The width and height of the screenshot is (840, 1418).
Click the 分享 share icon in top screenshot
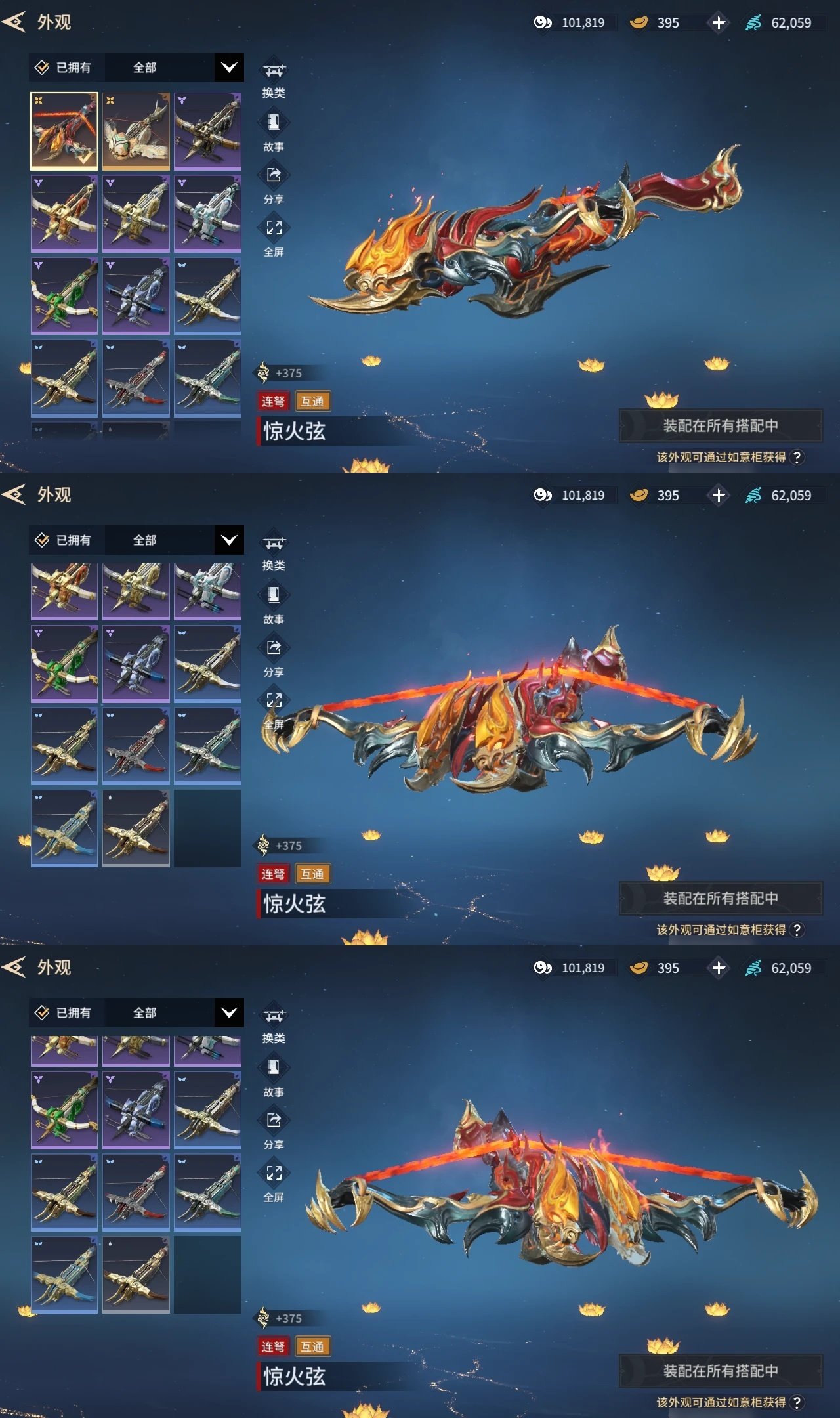[274, 175]
